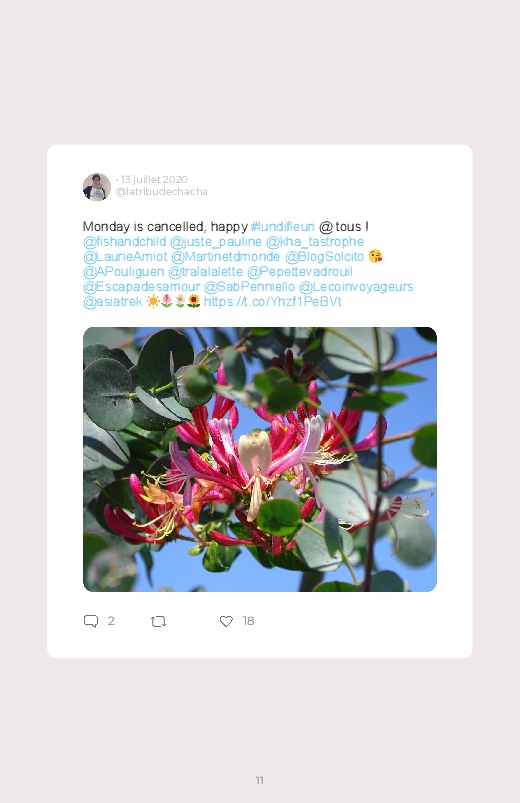The image size is (520, 803).
Task: Click the @latribudechacha username
Action: (161, 192)
